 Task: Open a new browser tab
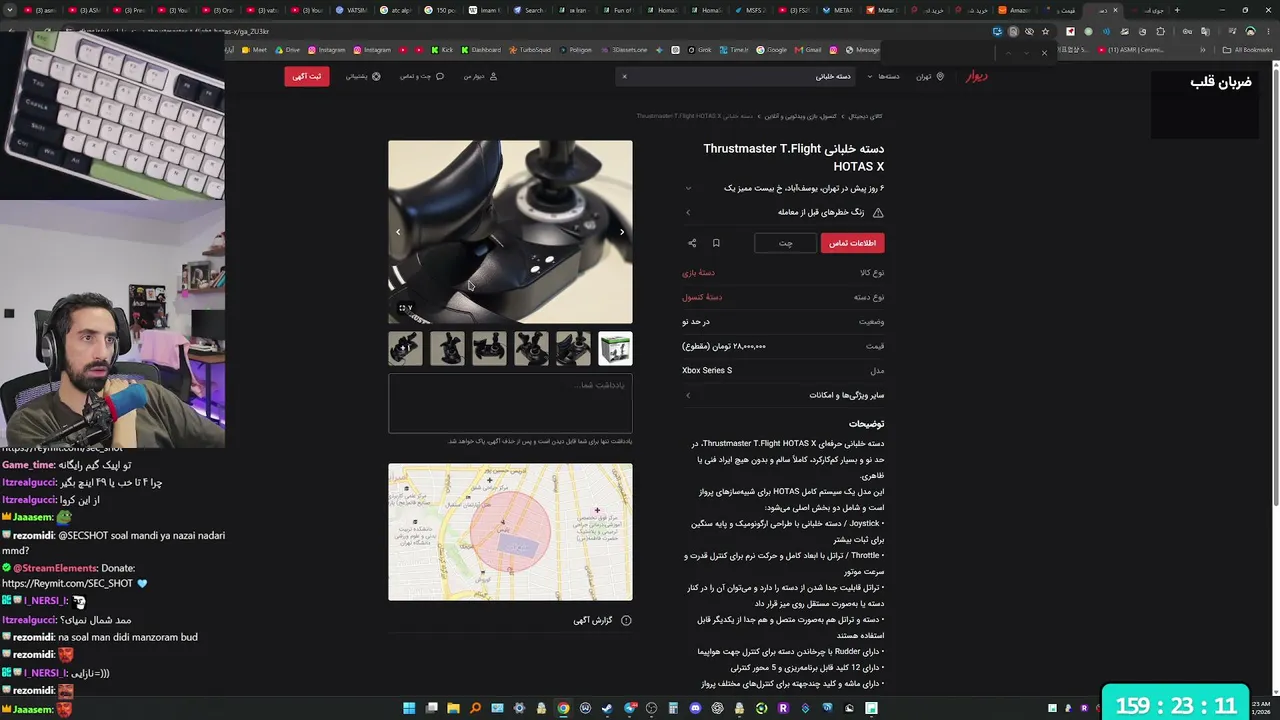[1176, 10]
